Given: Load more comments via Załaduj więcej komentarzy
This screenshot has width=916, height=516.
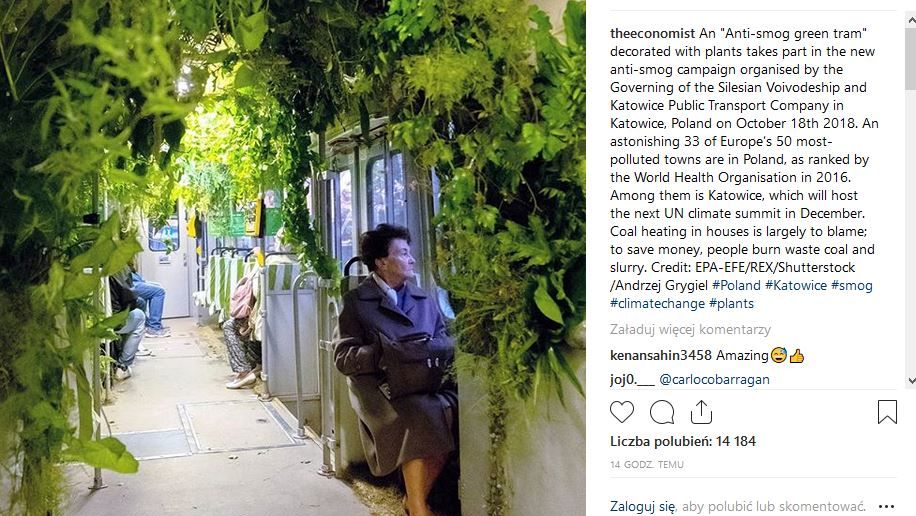Looking at the screenshot, I should tap(691, 330).
